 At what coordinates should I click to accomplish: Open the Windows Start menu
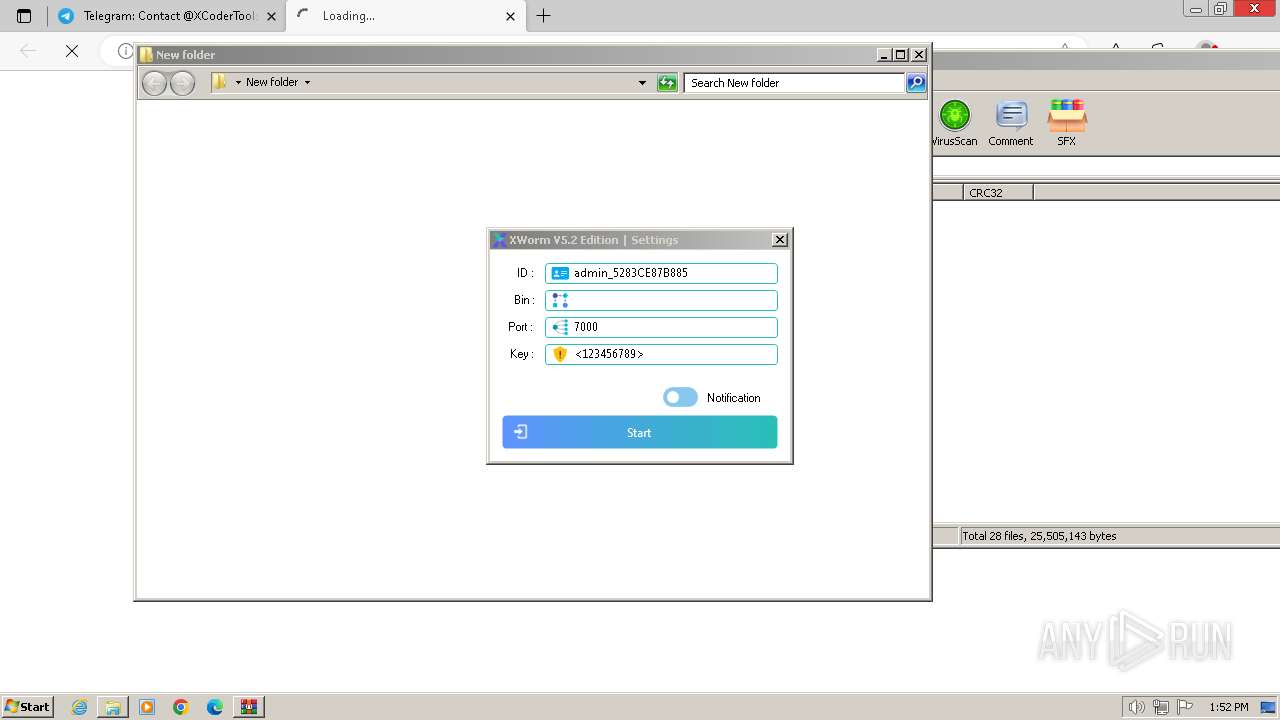28,706
